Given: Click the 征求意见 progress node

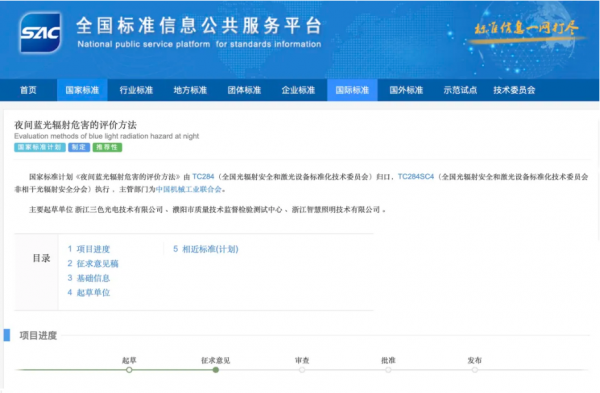Looking at the screenshot, I should pyautogui.click(x=216, y=370).
